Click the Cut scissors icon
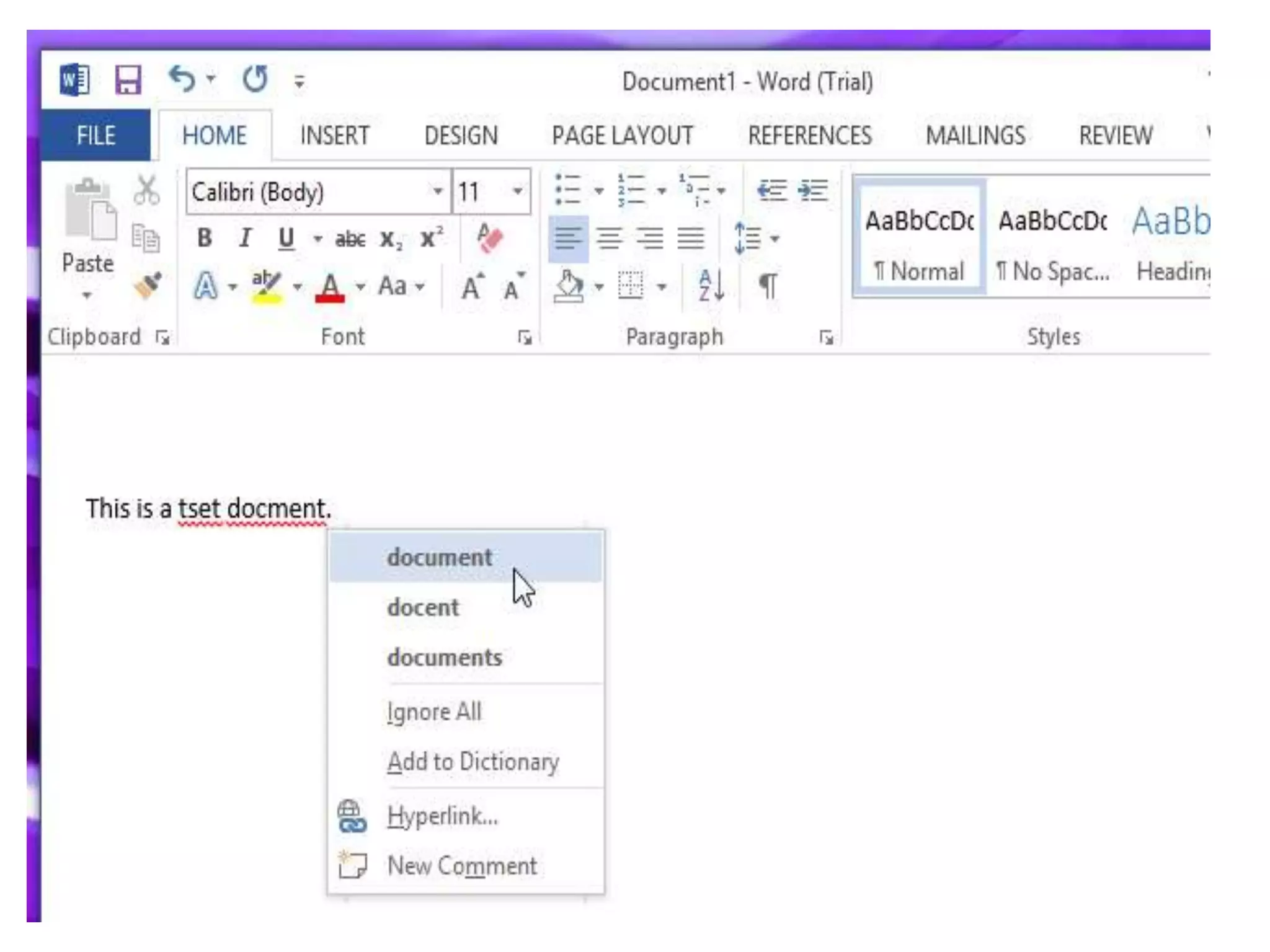 [x=146, y=190]
